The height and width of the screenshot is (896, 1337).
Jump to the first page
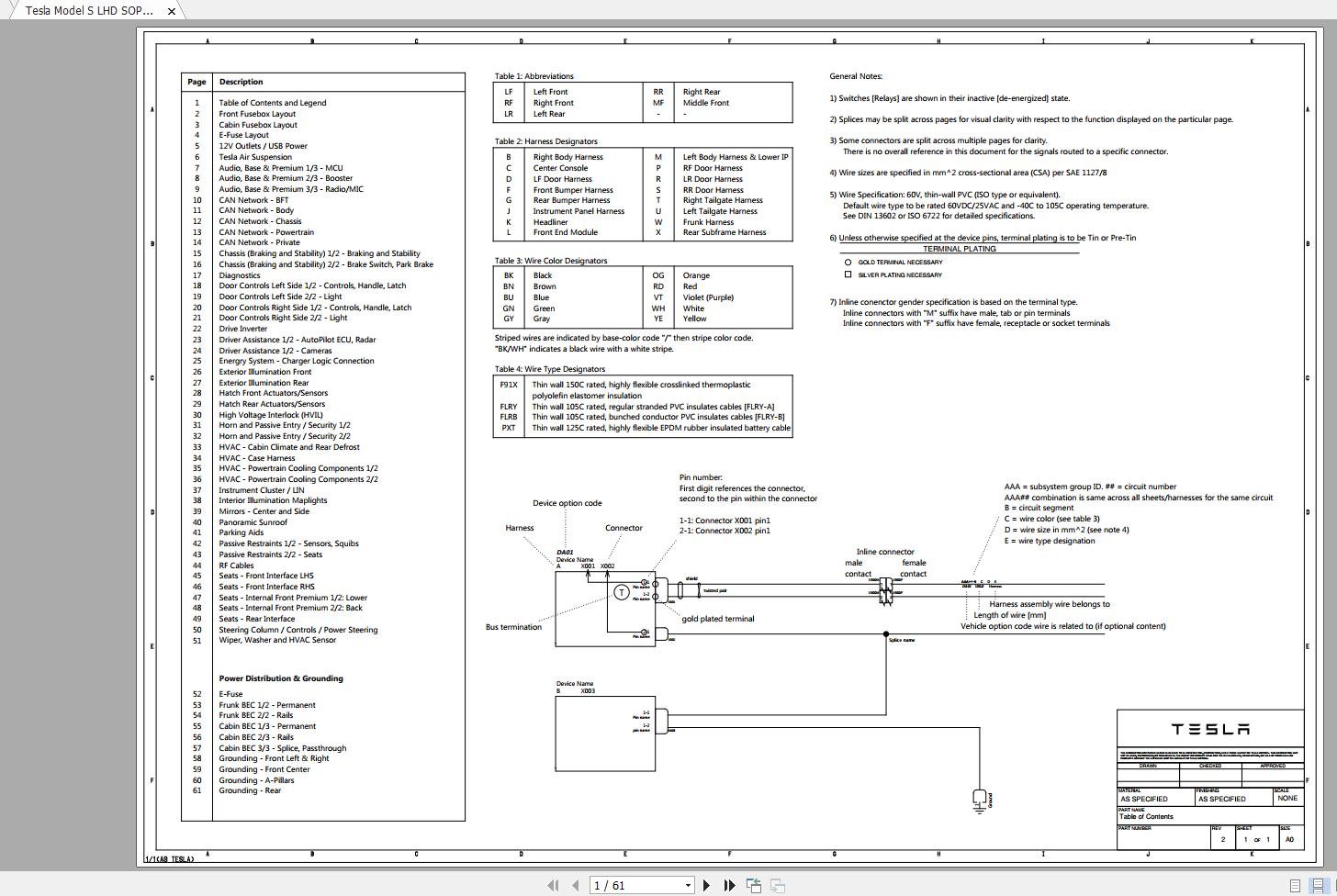pos(554,885)
